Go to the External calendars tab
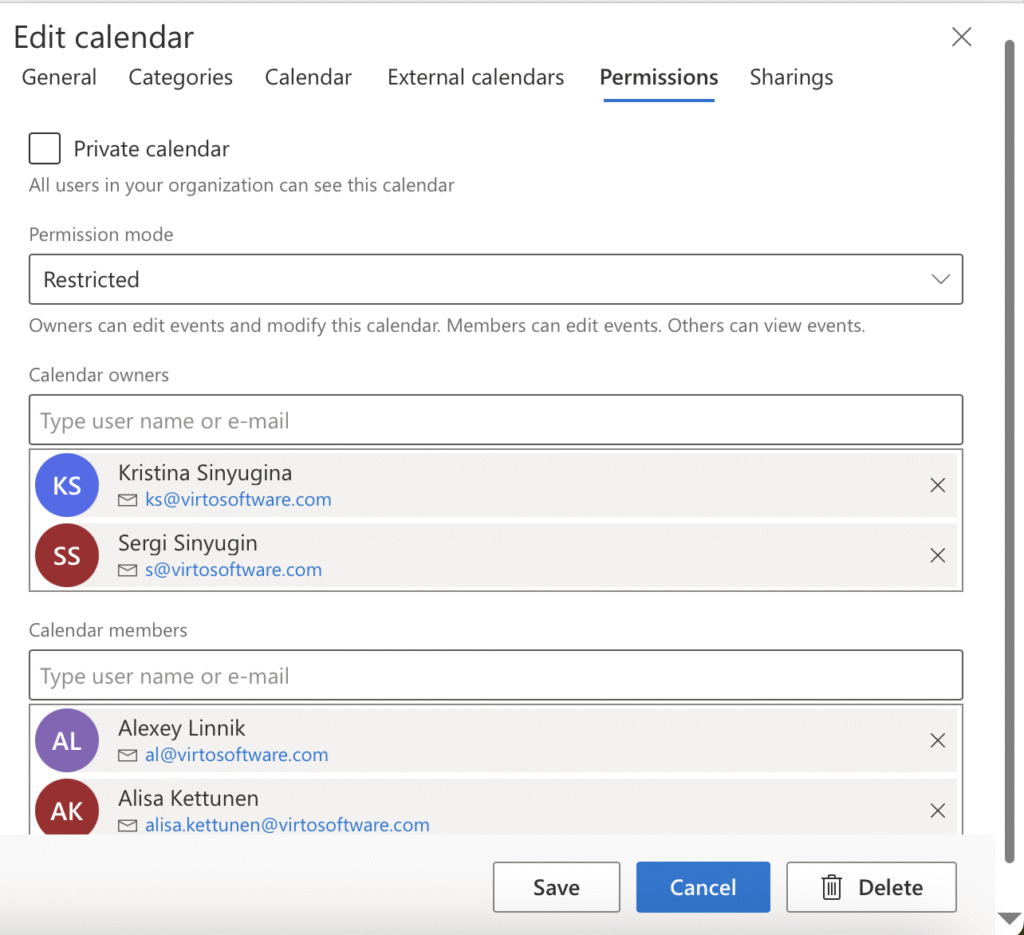The width and height of the screenshot is (1024, 935). pyautogui.click(x=475, y=78)
